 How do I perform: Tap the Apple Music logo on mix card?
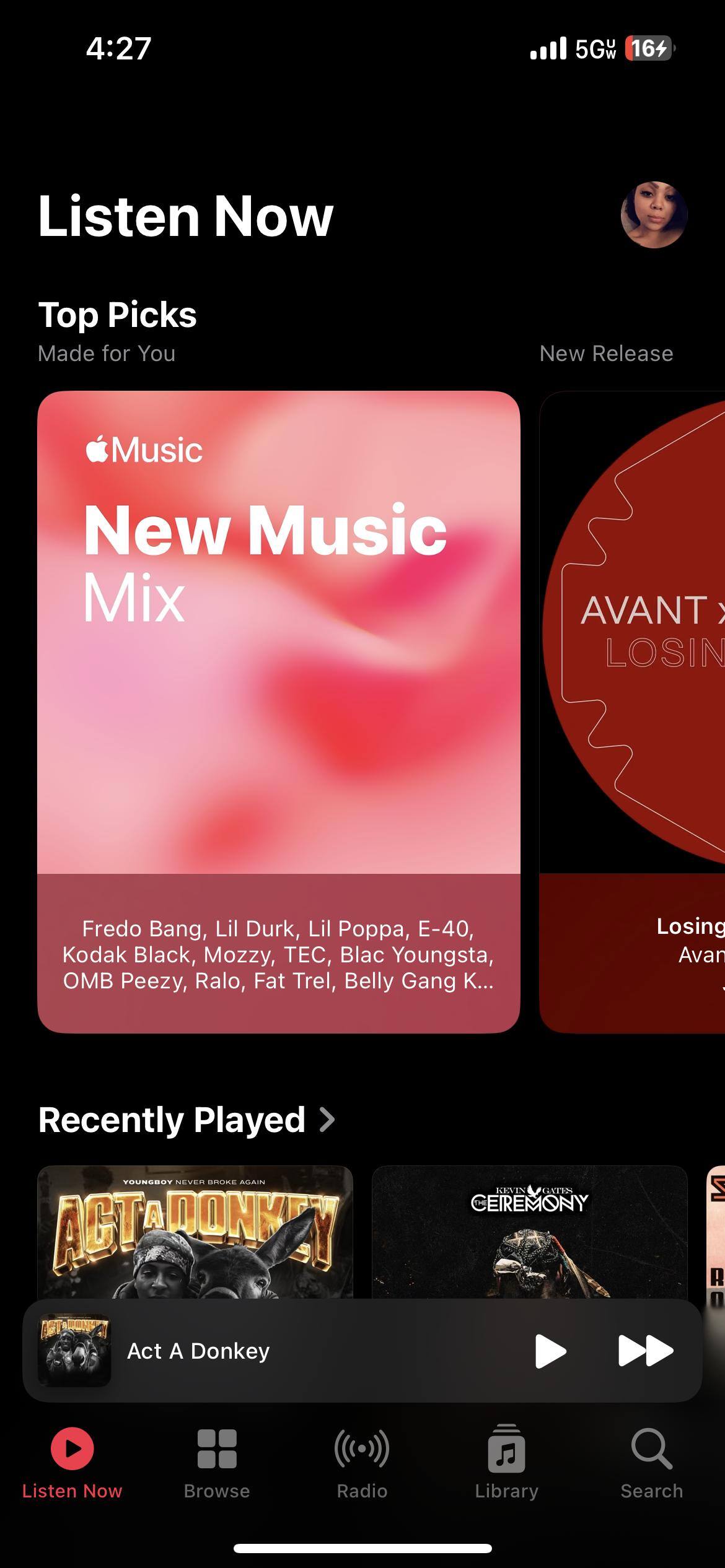(x=144, y=450)
